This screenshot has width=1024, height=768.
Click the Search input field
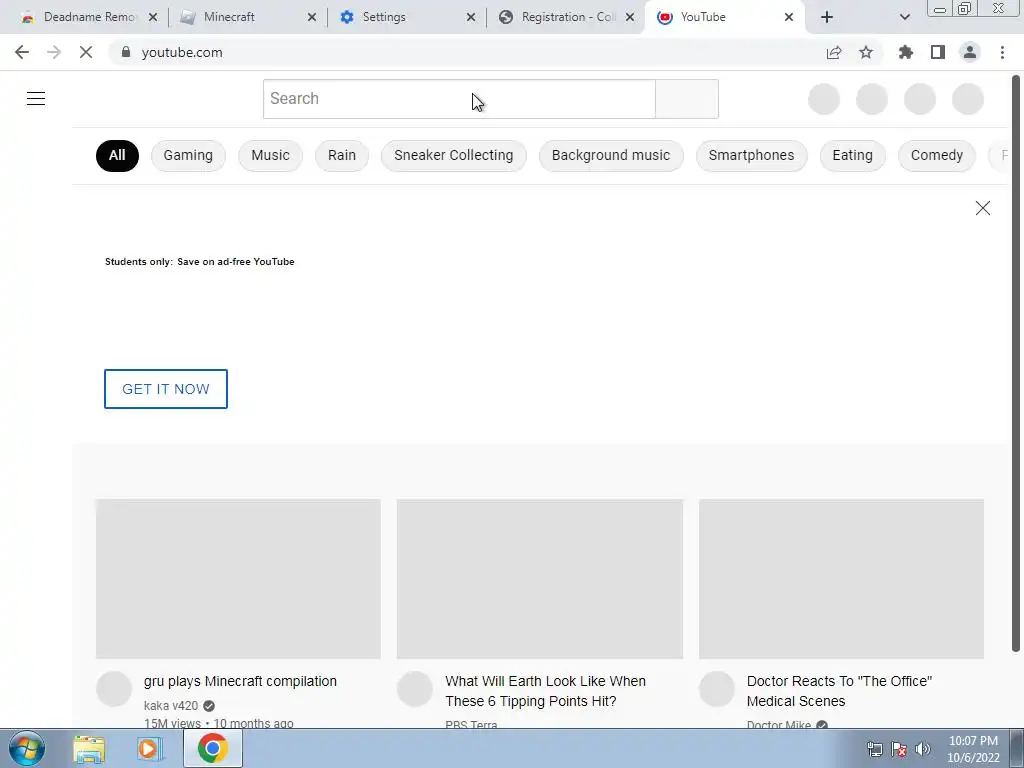(x=459, y=99)
